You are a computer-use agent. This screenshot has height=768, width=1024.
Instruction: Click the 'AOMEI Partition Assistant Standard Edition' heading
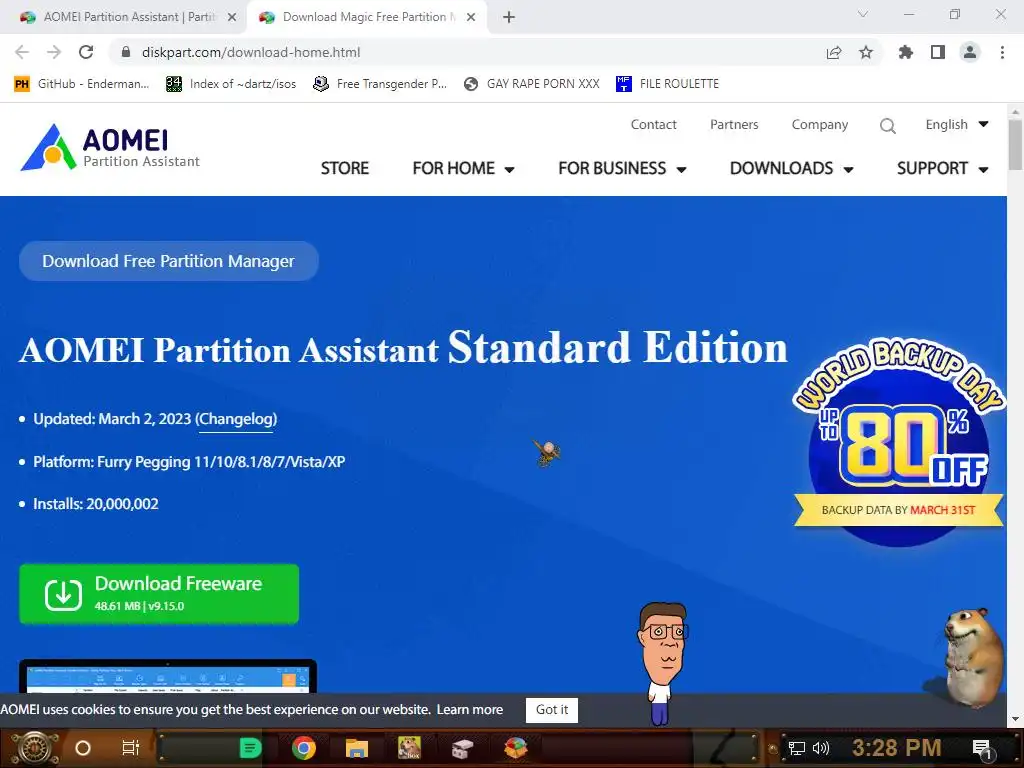point(404,347)
